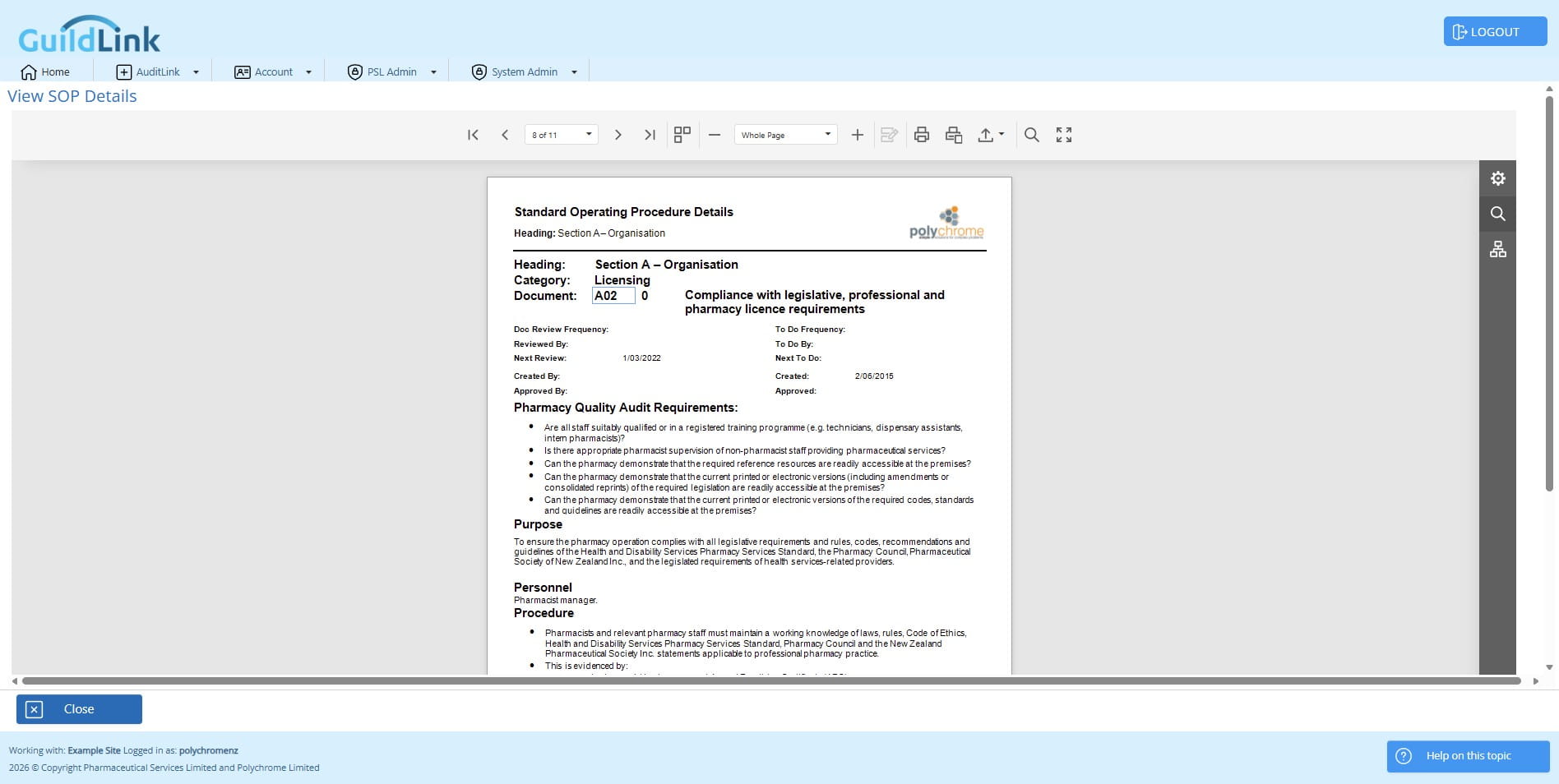Open the 'Whole Page' zoom dropdown
Screen dimensions: 1559x784
pyautogui.click(x=785, y=135)
